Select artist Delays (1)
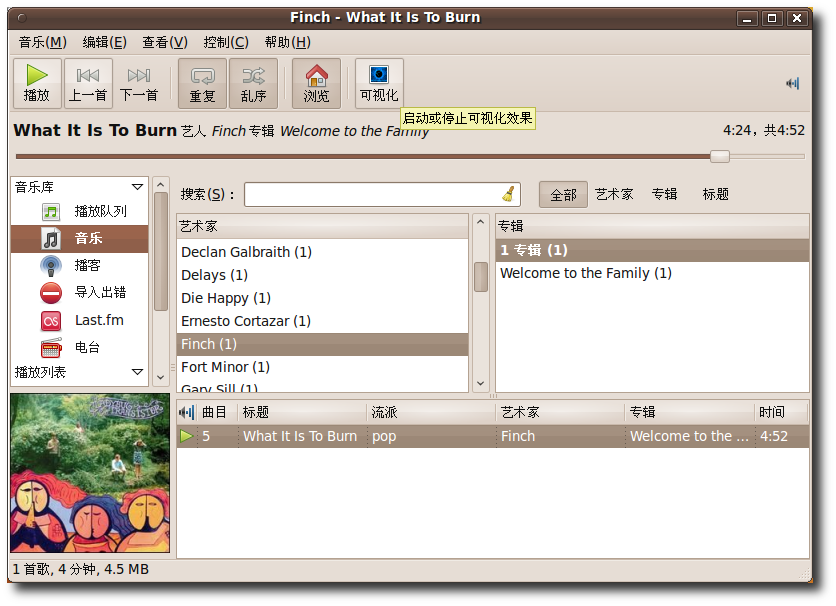This screenshot has height=606, width=836. [x=323, y=275]
